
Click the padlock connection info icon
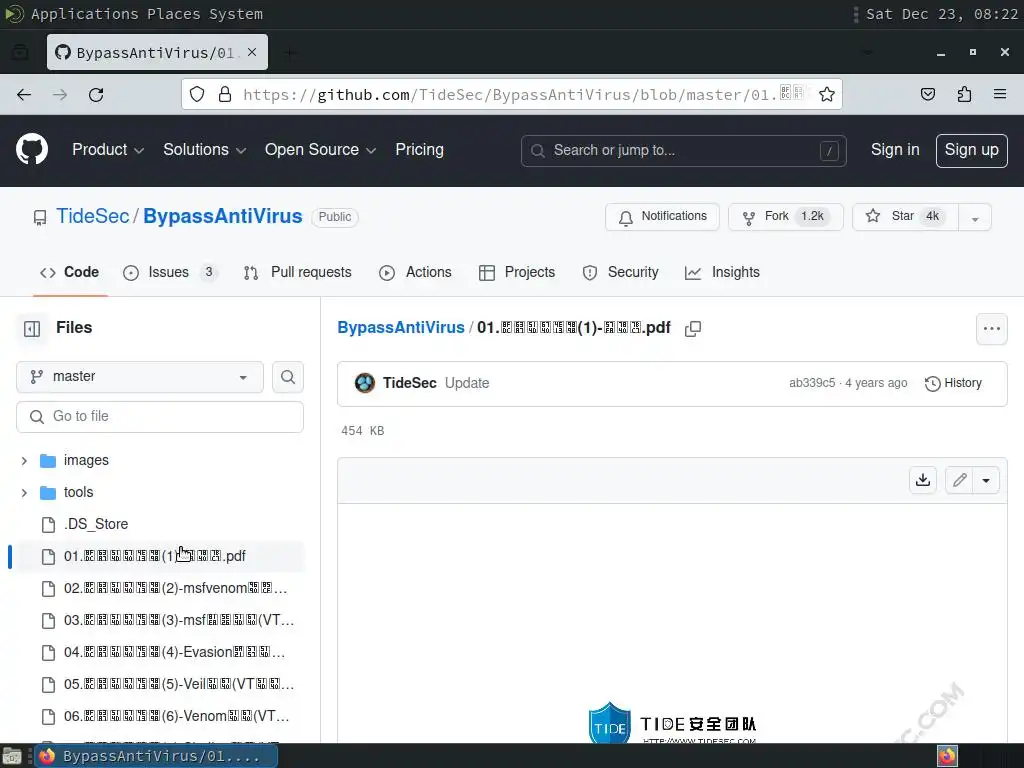point(225,95)
